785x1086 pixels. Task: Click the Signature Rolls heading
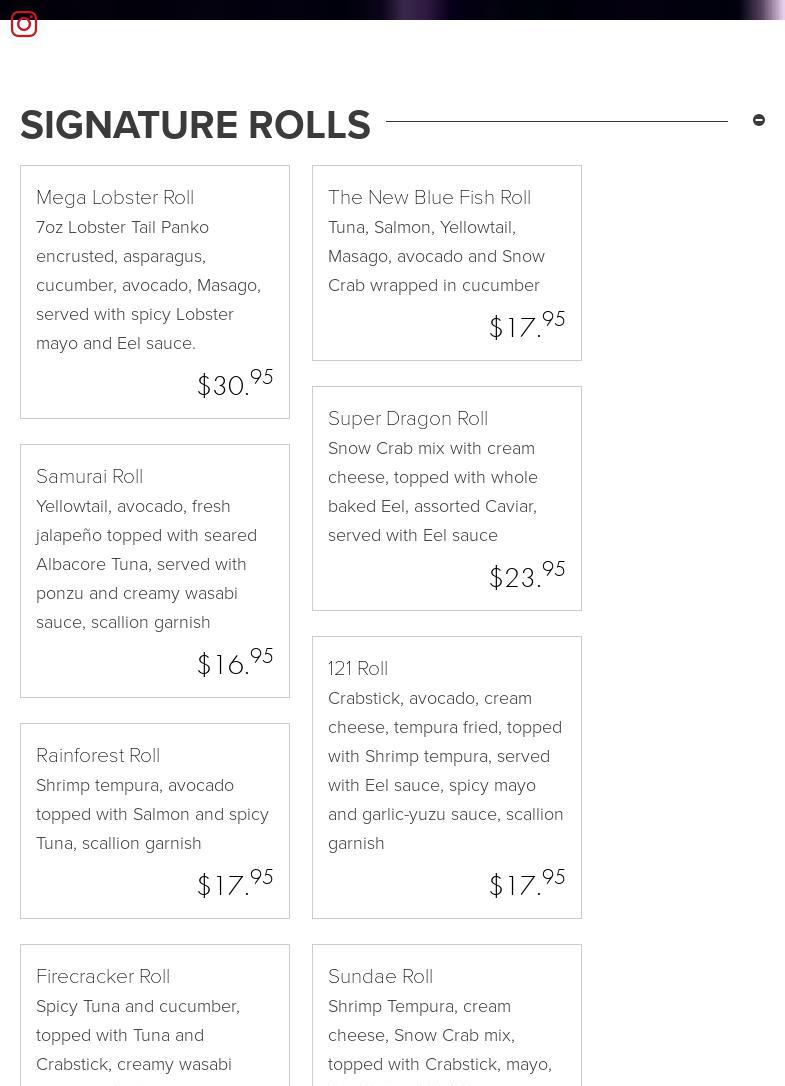(x=195, y=125)
